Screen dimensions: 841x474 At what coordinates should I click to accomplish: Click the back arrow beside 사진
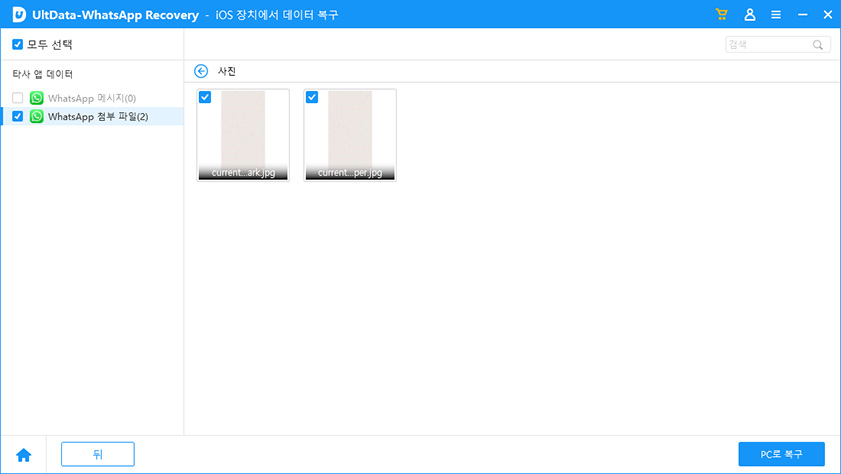coord(201,71)
